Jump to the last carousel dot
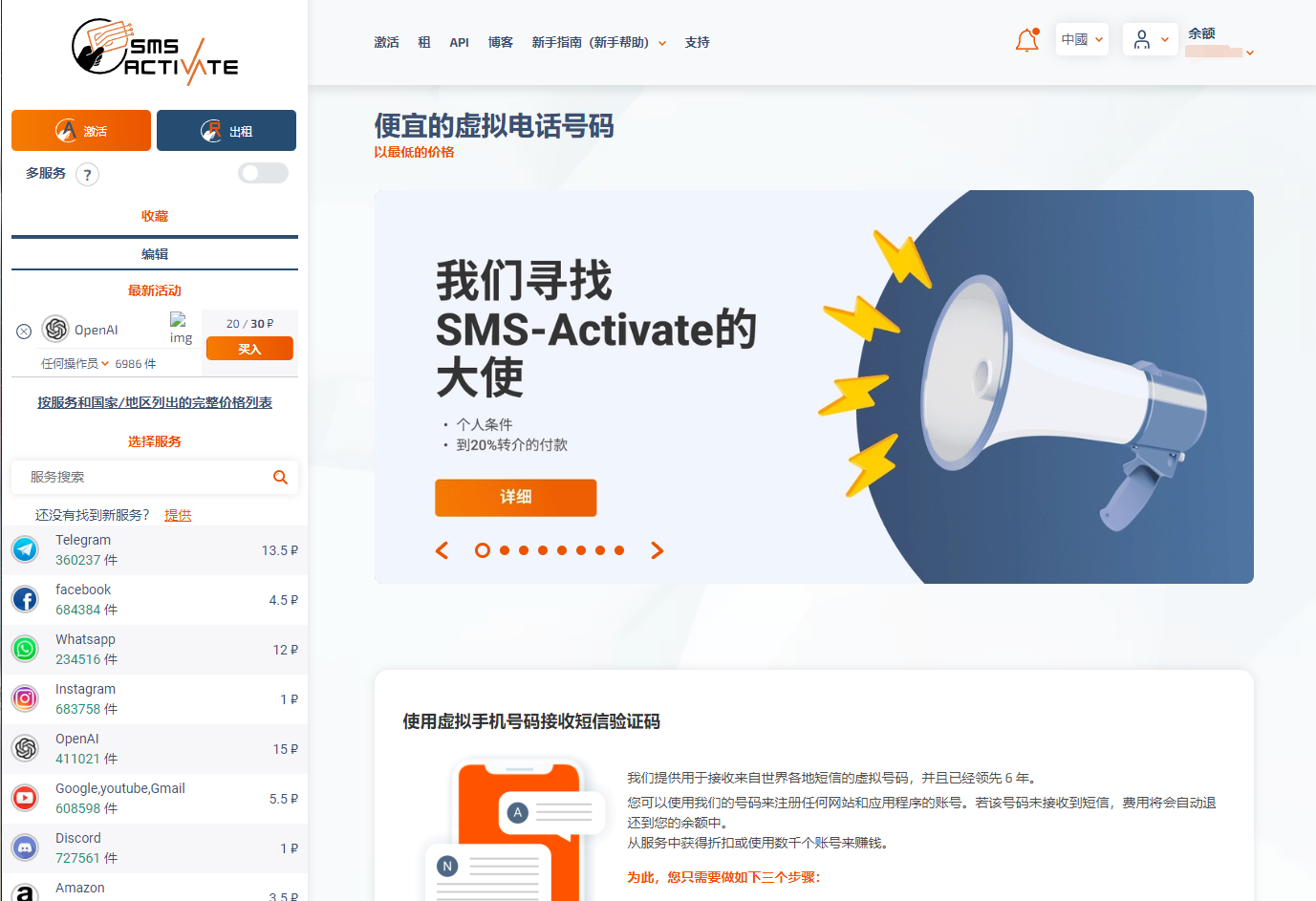The height and width of the screenshot is (901, 1316). click(619, 550)
